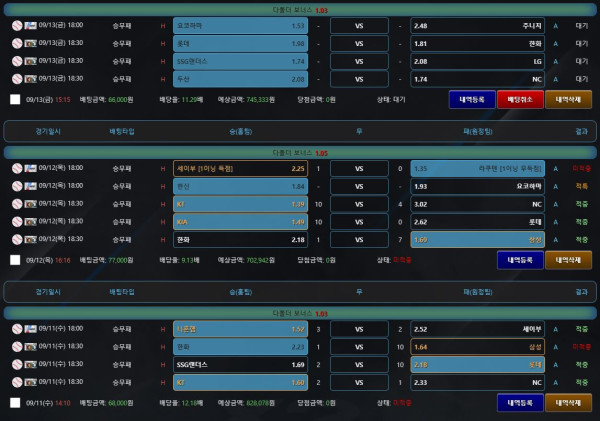The height and width of the screenshot is (421, 600).
Task: Check the box for the 09/11 betting slip
Action: [15, 402]
